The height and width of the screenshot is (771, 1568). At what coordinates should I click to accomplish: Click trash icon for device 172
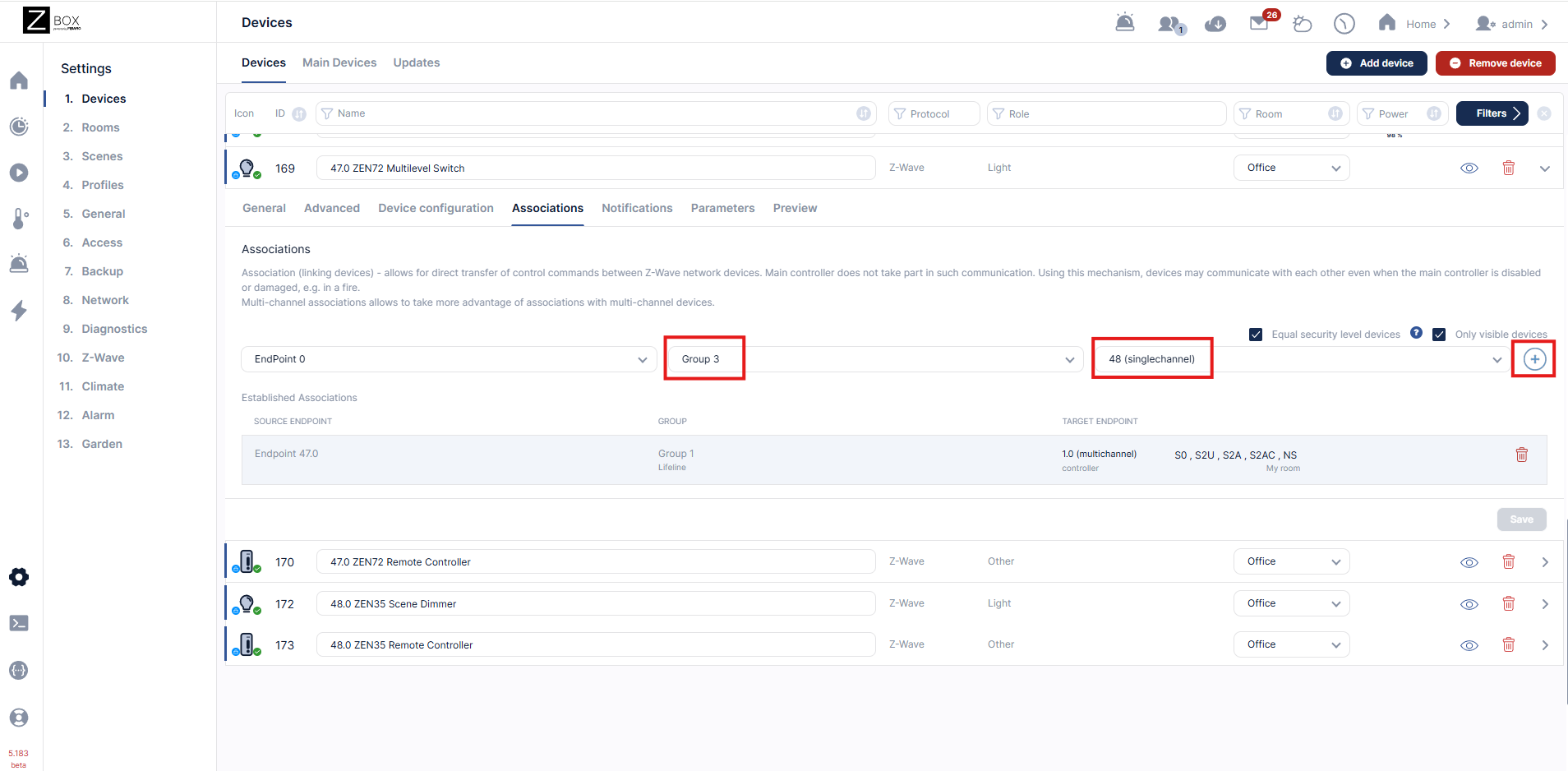[x=1508, y=604]
